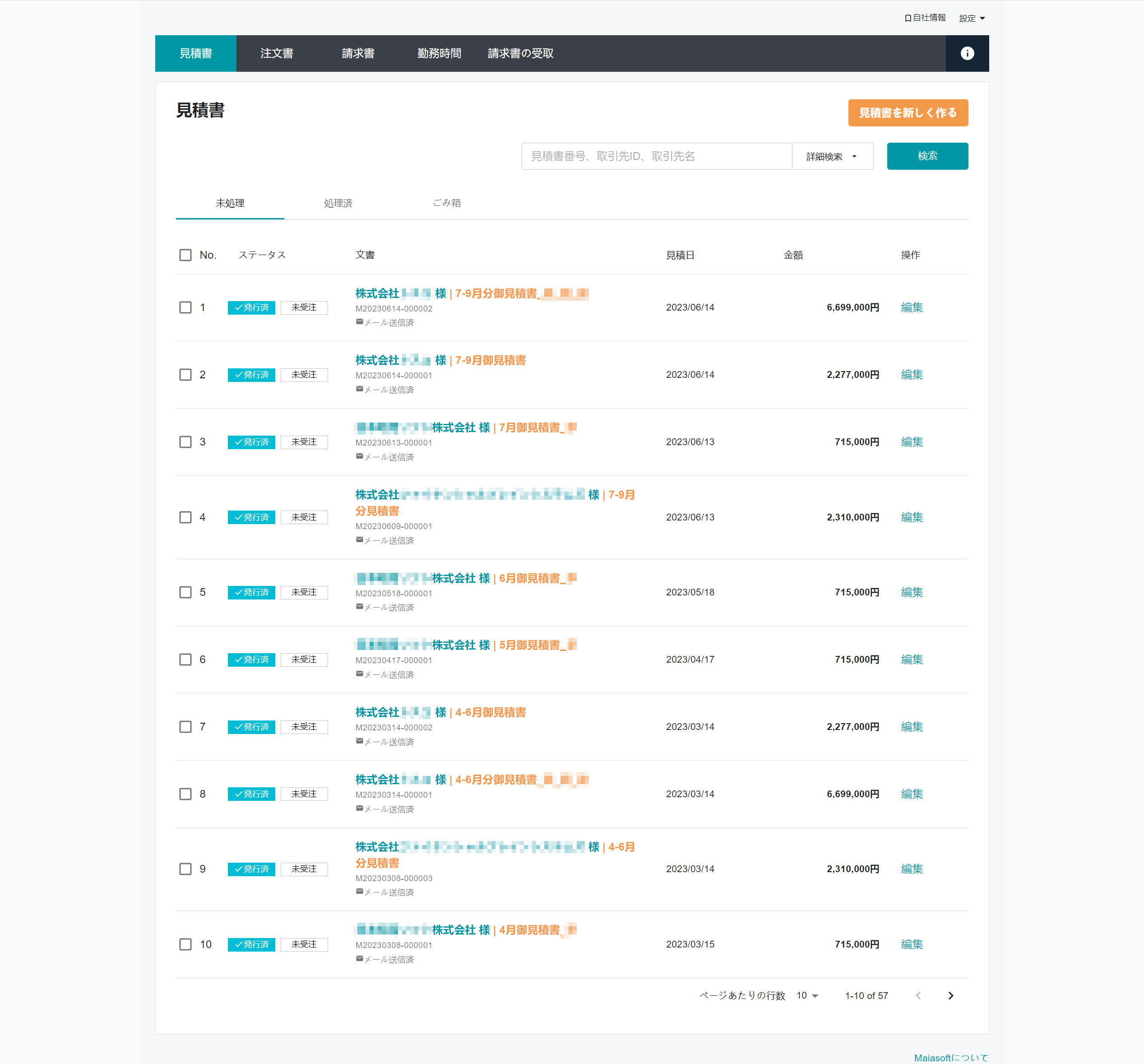Viewport: 1144px width, 1064px height.
Task: Click 編集 for estimate M20230314-000001
Action: (912, 795)
